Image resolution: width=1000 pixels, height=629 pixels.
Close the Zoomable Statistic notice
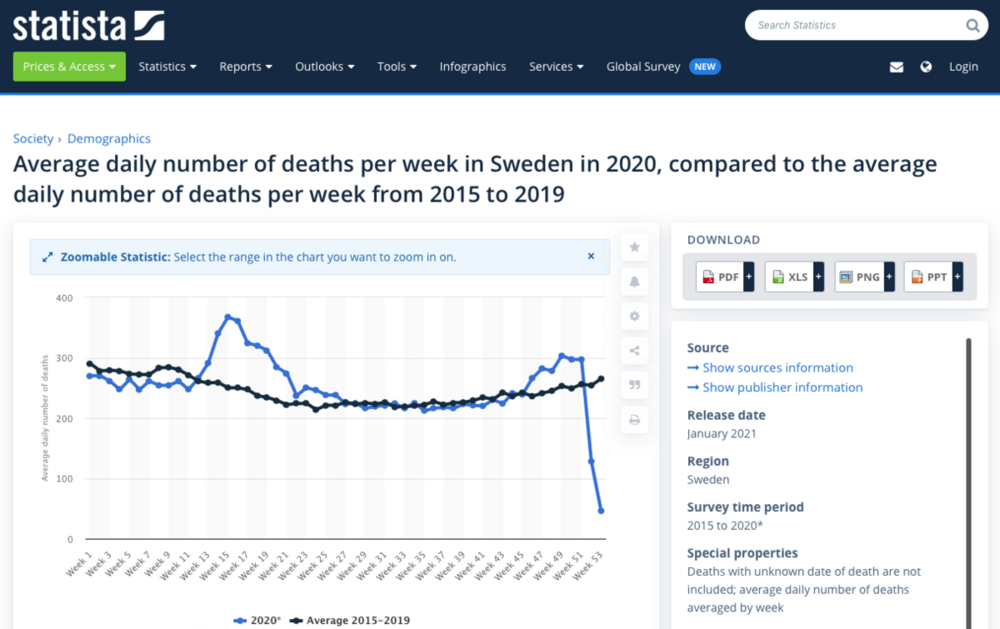click(591, 256)
